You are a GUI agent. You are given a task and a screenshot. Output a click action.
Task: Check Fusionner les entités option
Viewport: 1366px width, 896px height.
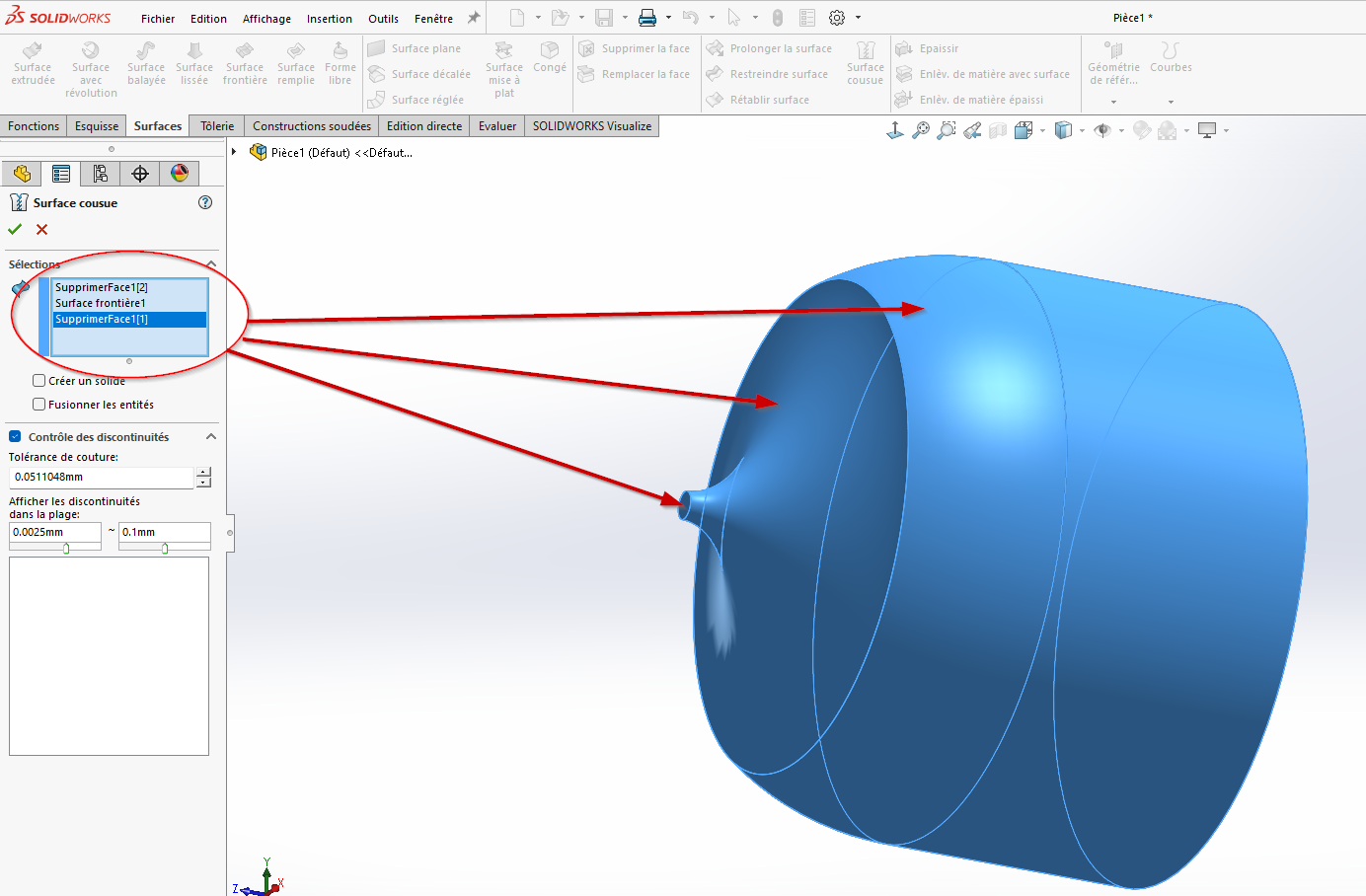38,404
